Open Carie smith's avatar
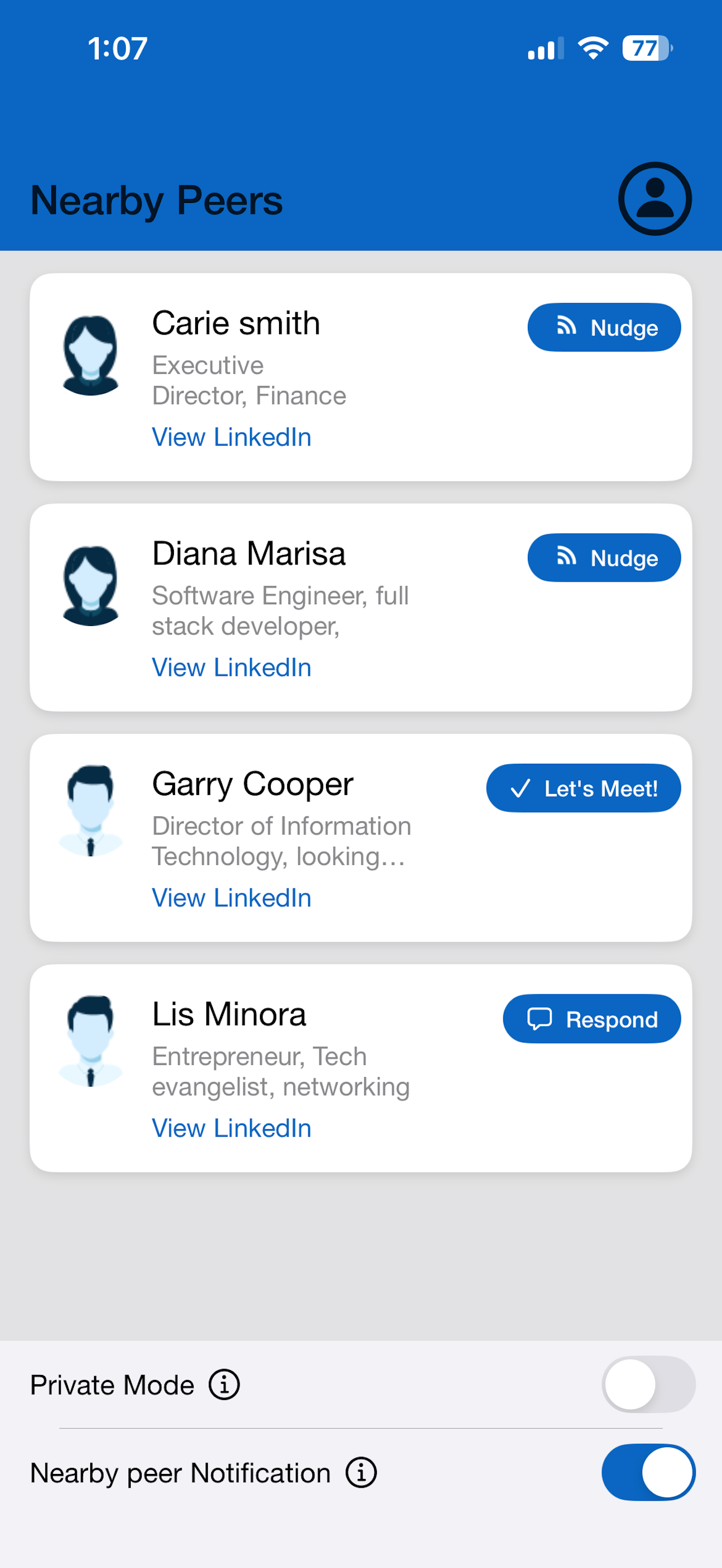Screen dimensions: 722x1568 [90, 355]
